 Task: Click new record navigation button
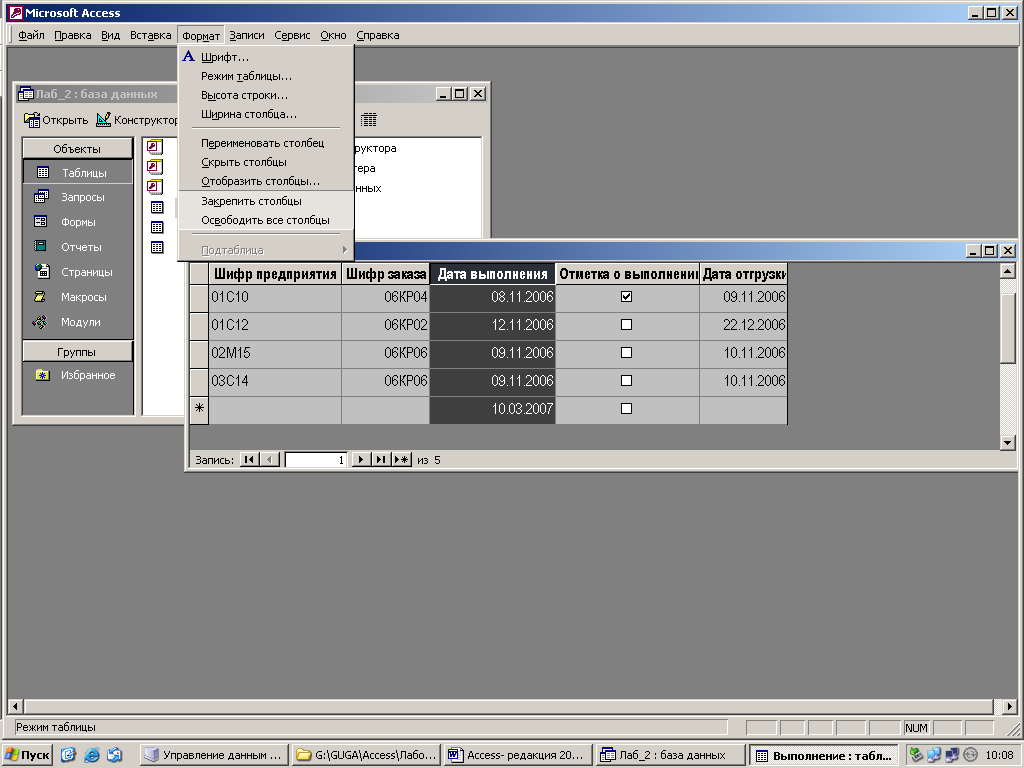point(402,460)
